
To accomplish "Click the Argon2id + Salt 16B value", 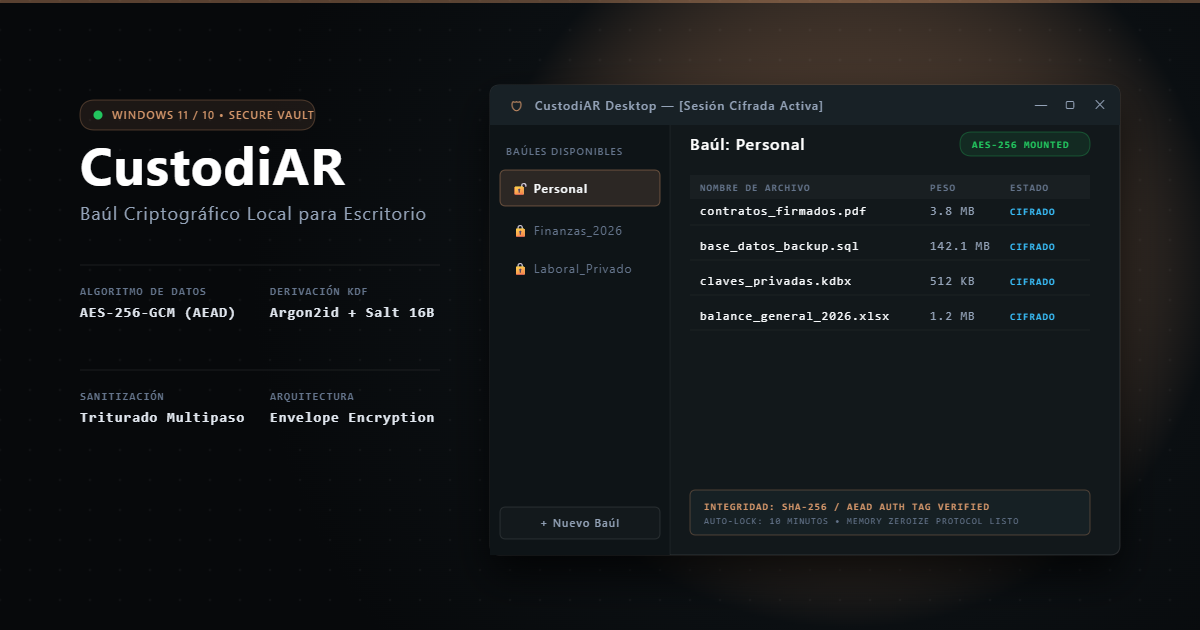I will (352, 312).
